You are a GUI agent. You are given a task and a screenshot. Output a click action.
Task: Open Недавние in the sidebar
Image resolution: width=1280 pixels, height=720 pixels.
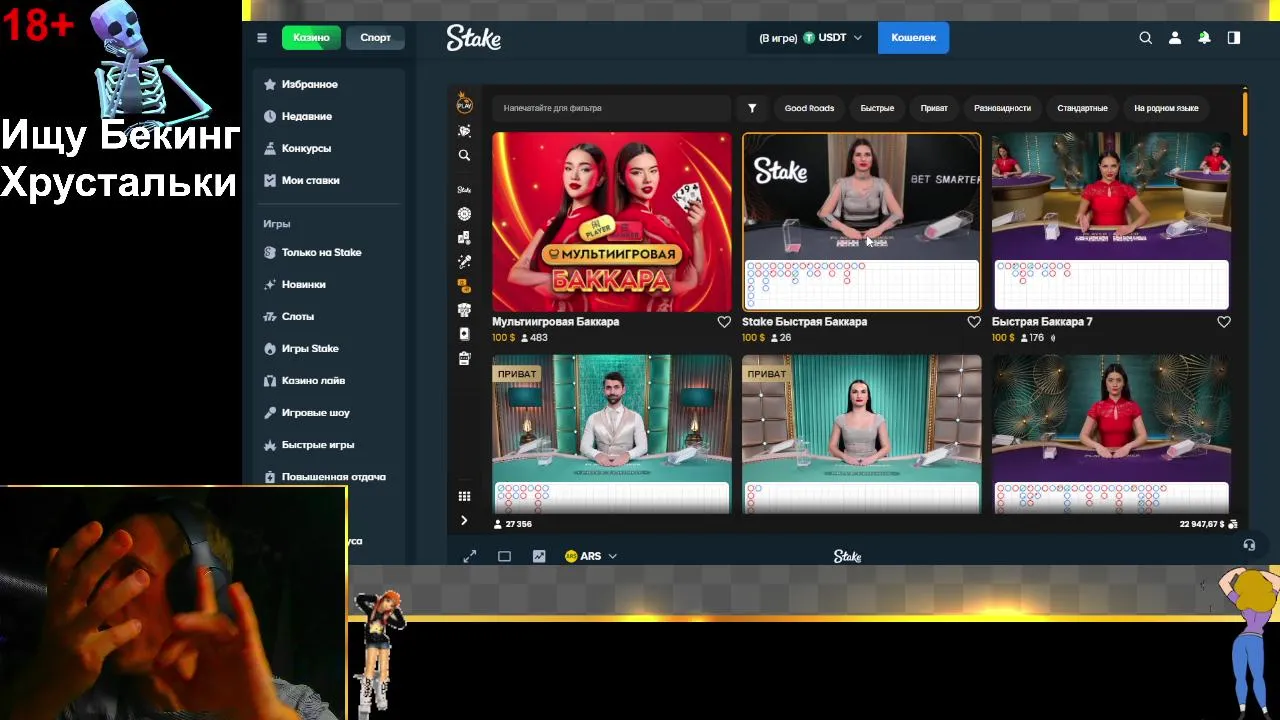pyautogui.click(x=330, y=117)
